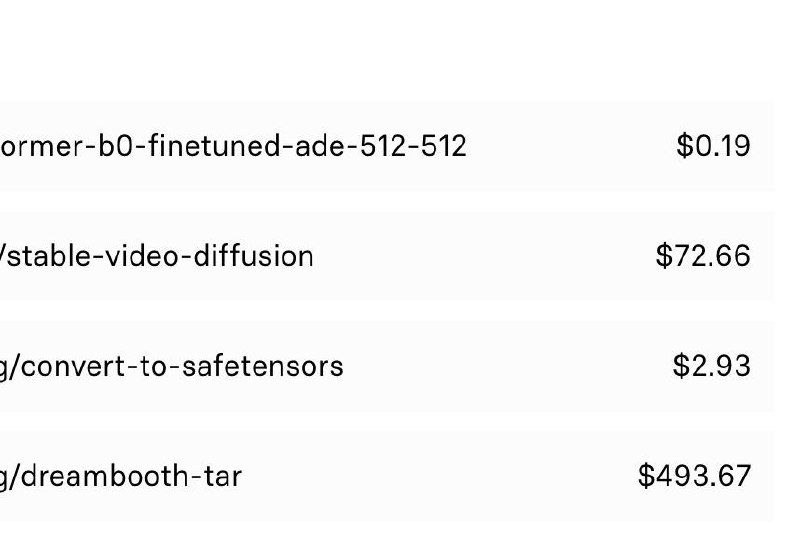800x539 pixels.
Task: Click the right margin beside the $72.66 row
Action: [787, 256]
